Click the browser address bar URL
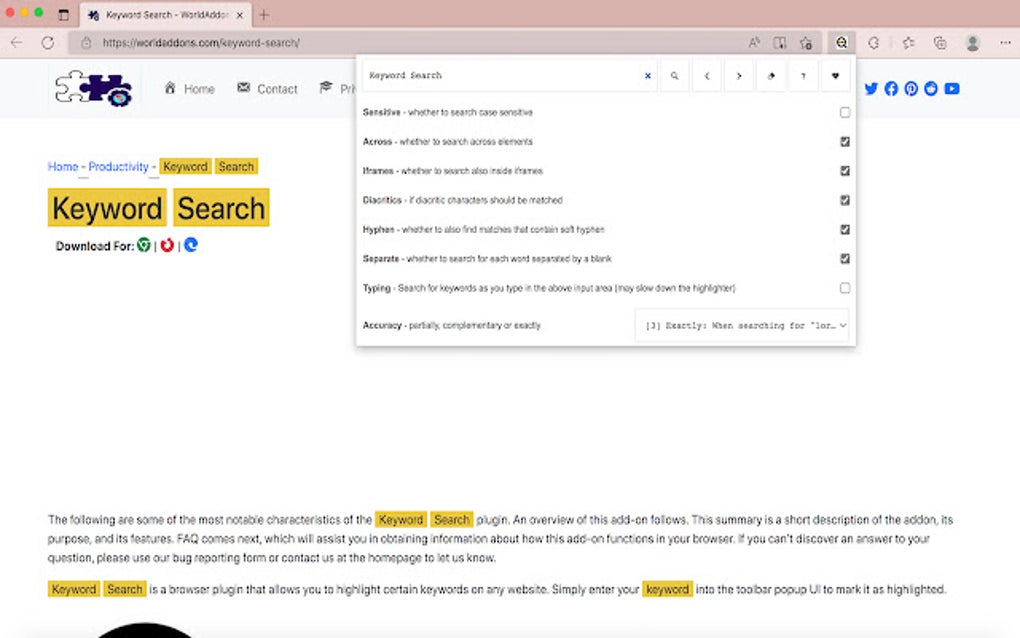The height and width of the screenshot is (638, 1020). click(201, 43)
